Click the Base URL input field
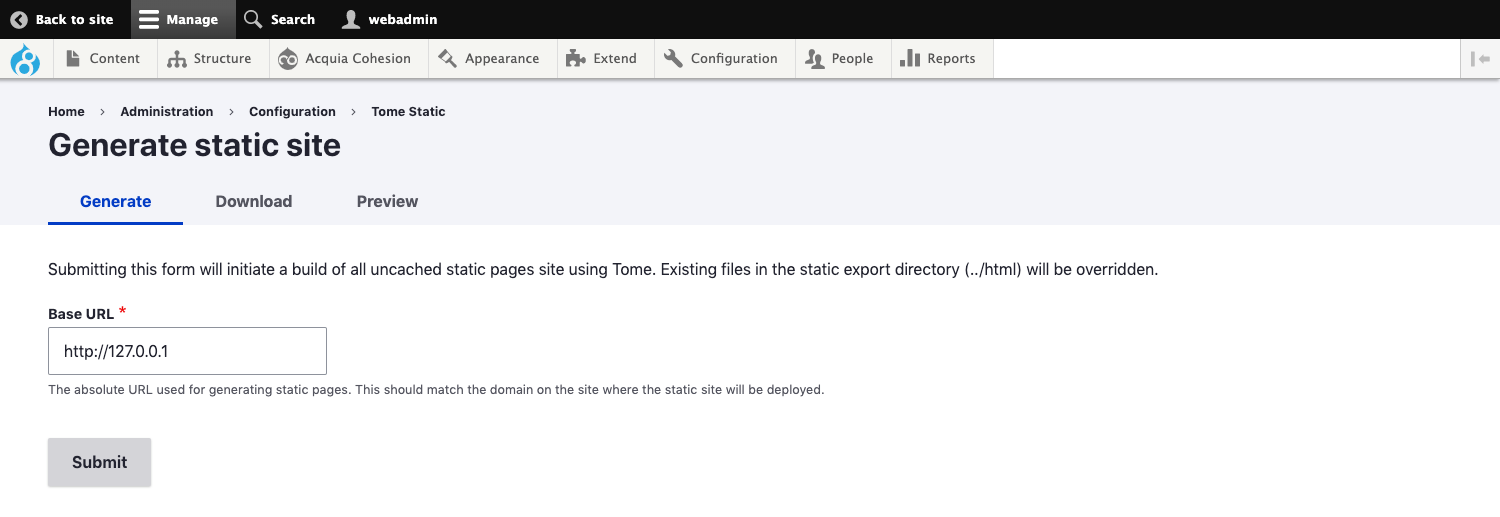Viewport: 1500px width, 517px height. click(187, 351)
